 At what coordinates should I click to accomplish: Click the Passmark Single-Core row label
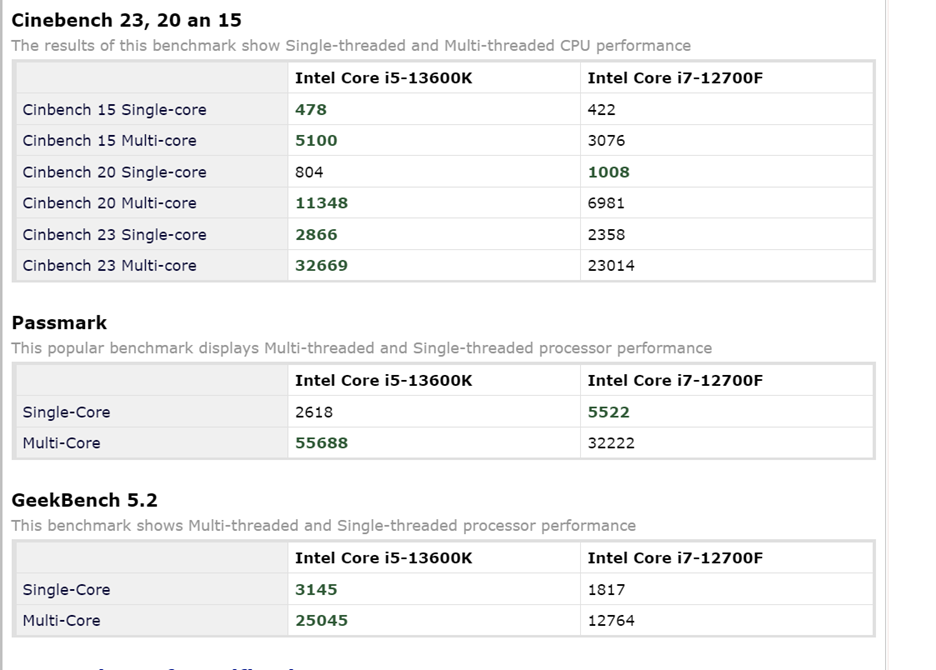(x=66, y=413)
